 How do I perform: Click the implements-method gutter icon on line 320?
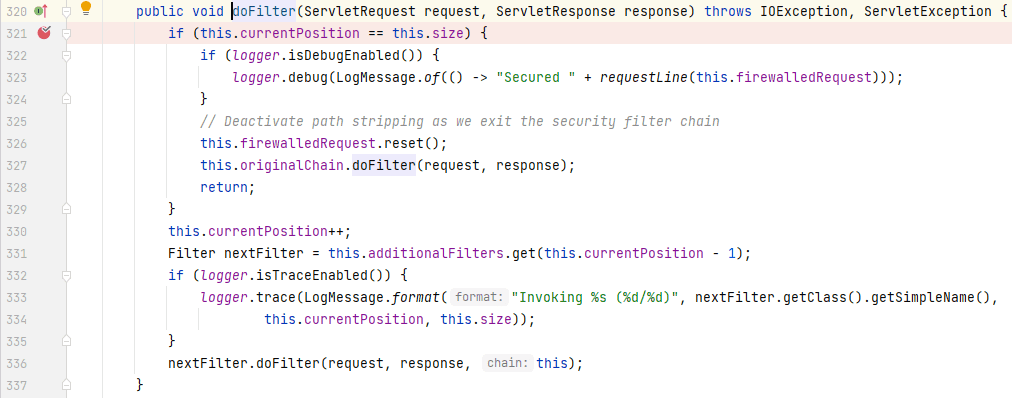point(41,10)
